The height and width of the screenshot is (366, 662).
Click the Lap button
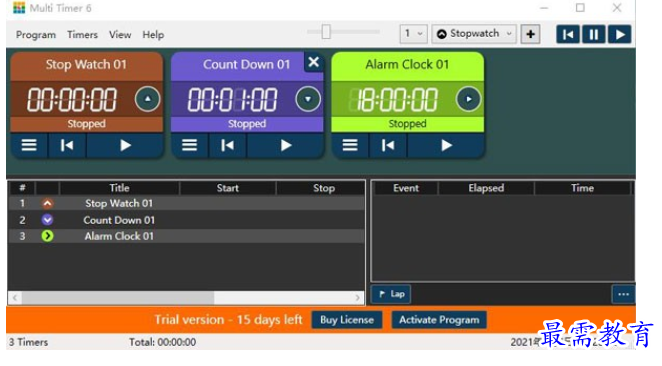point(391,294)
